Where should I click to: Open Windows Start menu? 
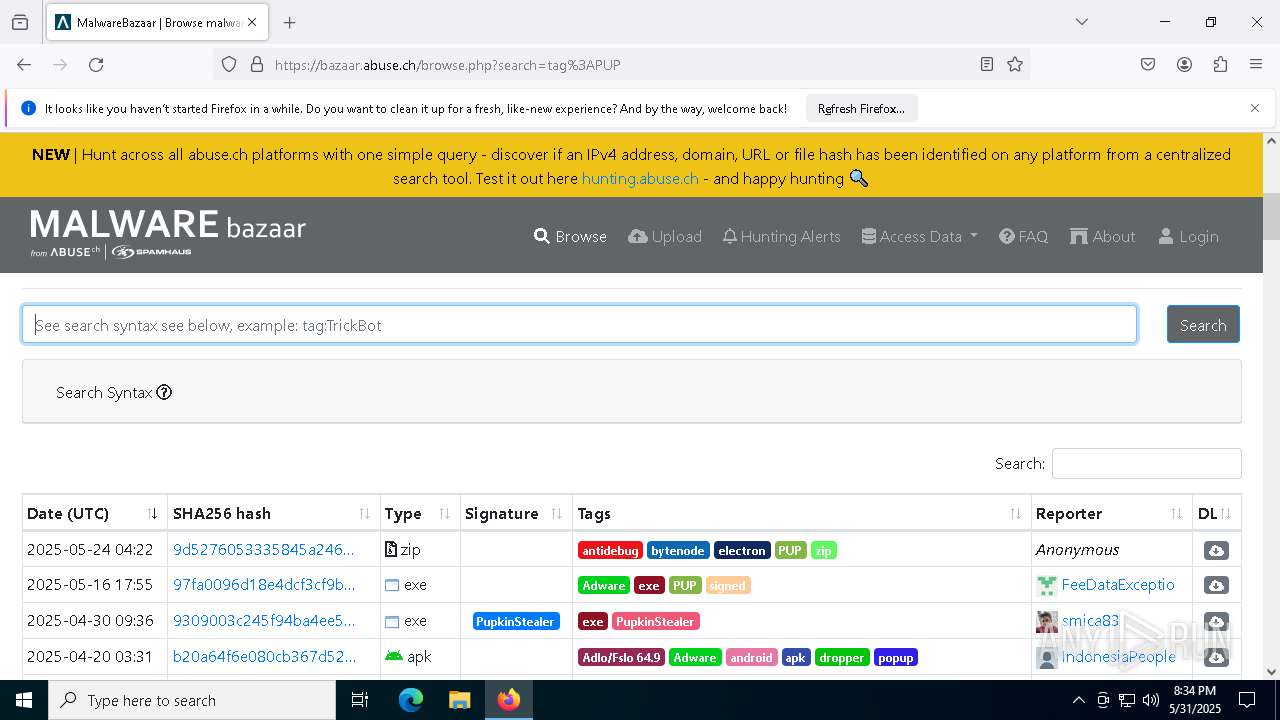[x=24, y=700]
